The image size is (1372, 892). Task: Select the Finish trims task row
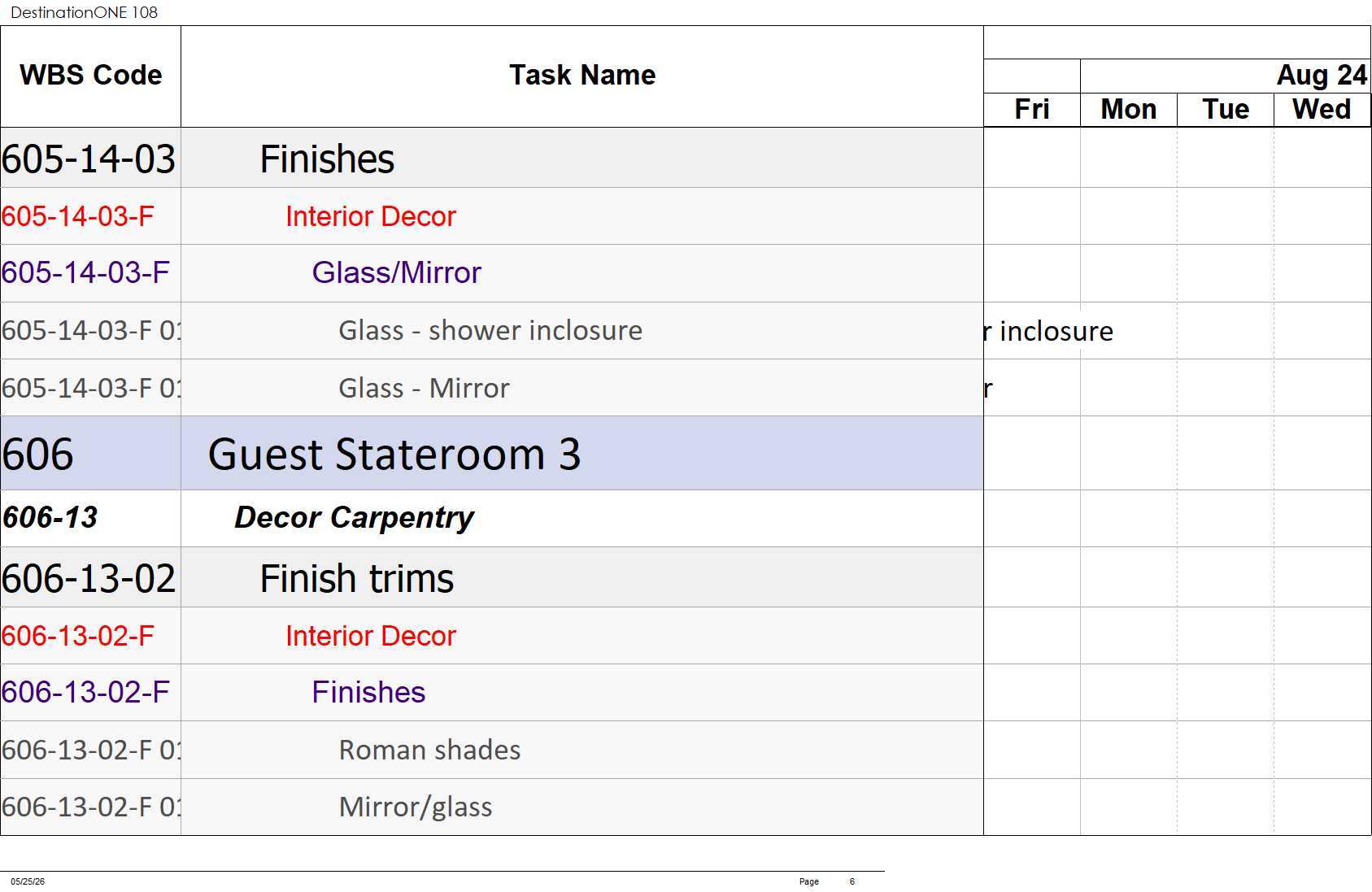tap(492, 577)
